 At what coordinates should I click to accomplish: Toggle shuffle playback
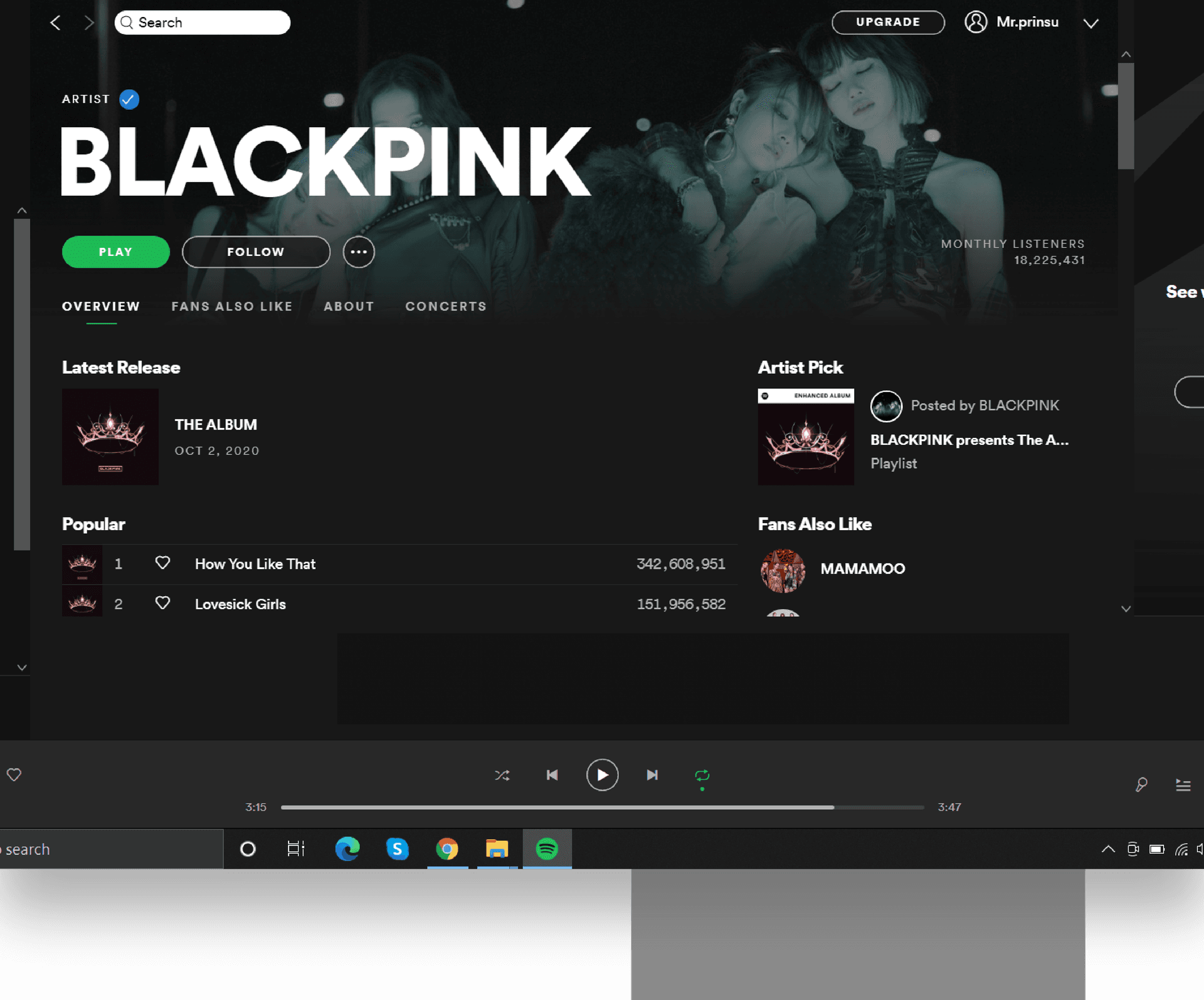click(x=502, y=775)
